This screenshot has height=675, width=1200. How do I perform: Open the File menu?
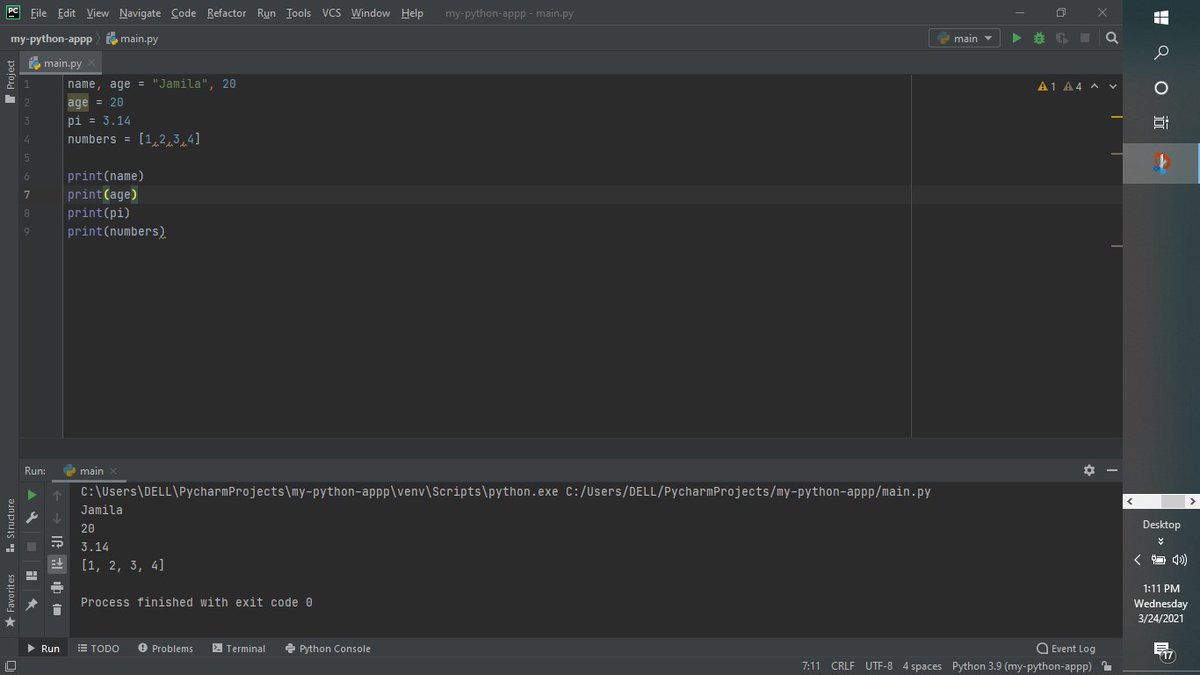(39, 13)
